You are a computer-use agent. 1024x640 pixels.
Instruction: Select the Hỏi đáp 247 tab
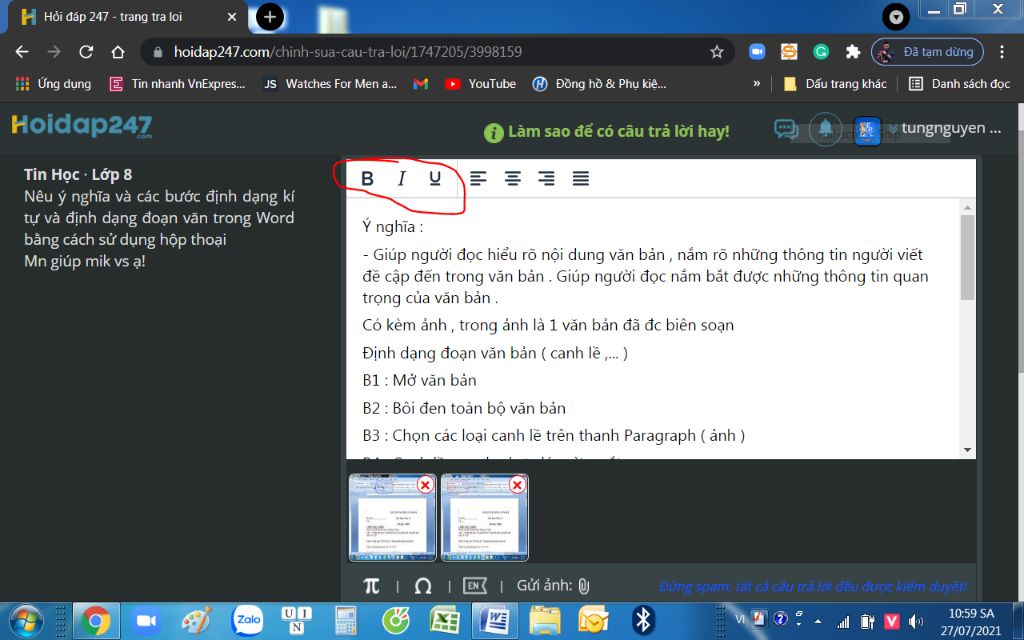[127, 17]
